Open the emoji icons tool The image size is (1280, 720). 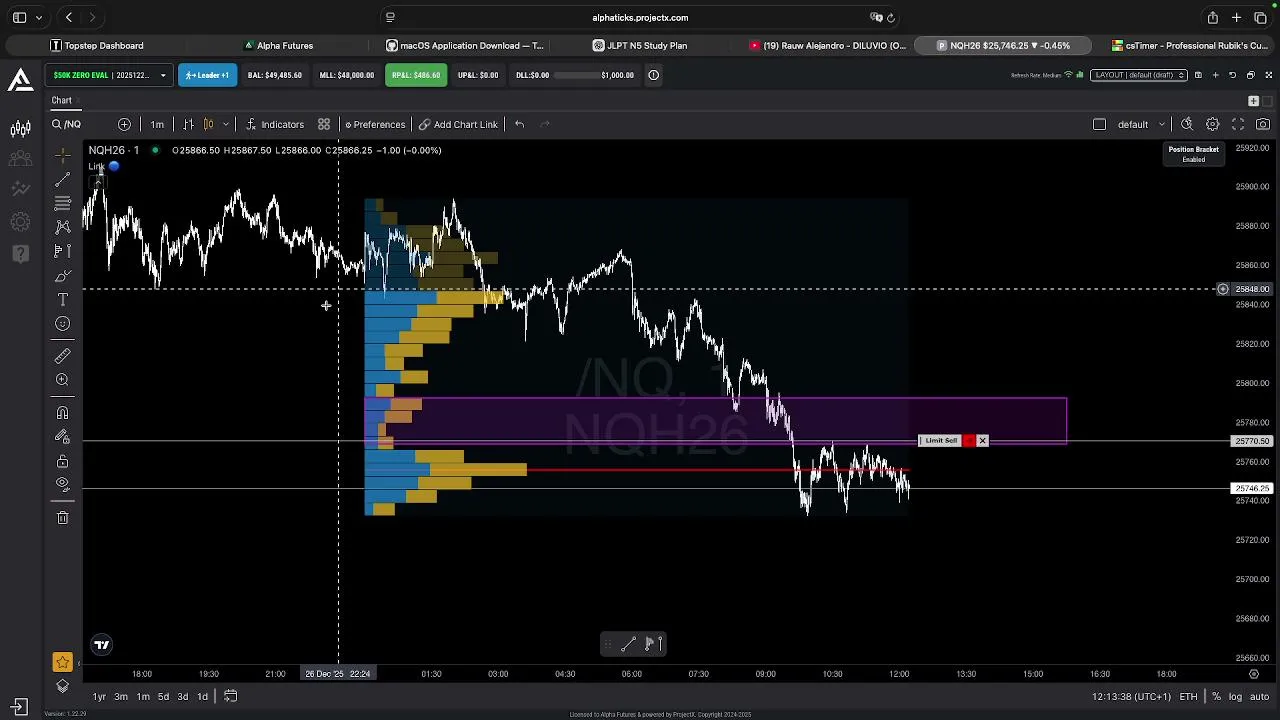[x=62, y=323]
